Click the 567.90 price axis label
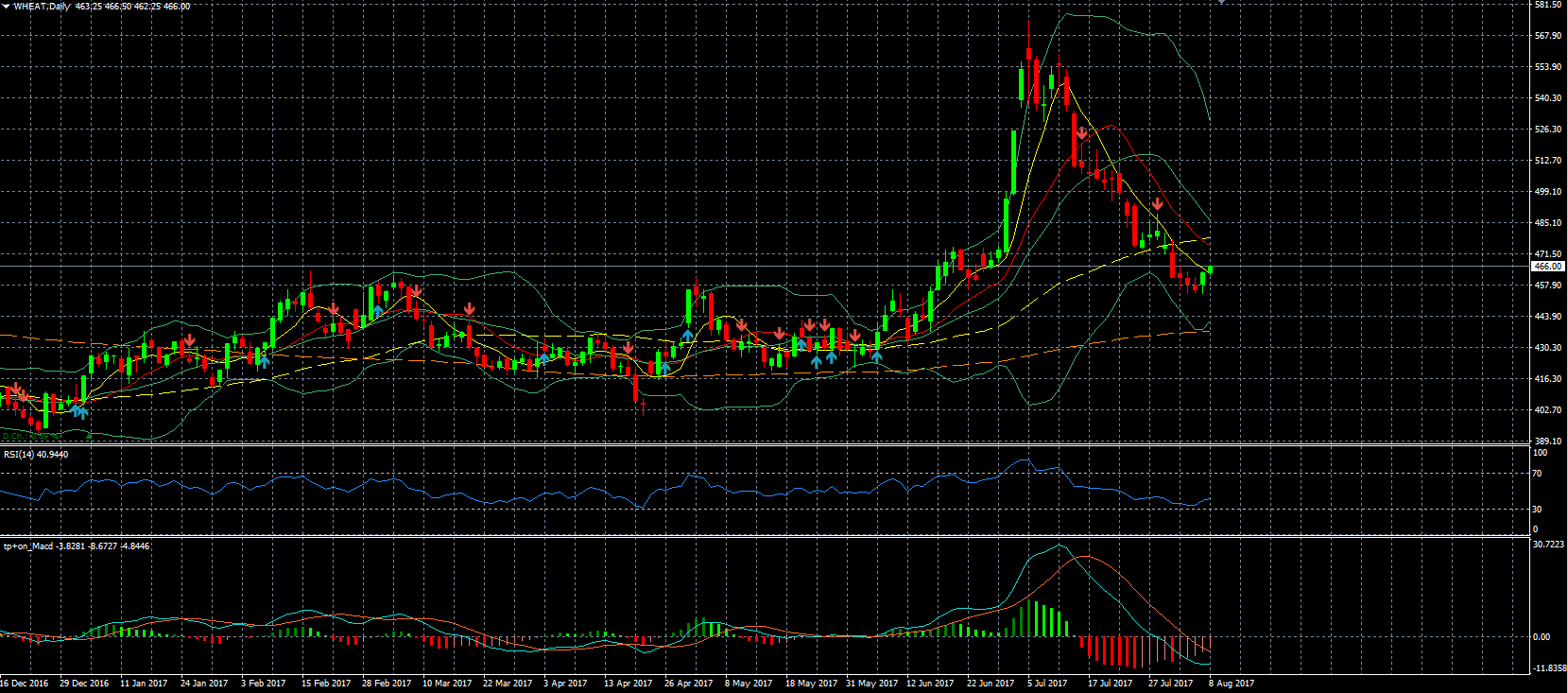This screenshot has height=693, width=1568. pyautogui.click(x=1548, y=36)
